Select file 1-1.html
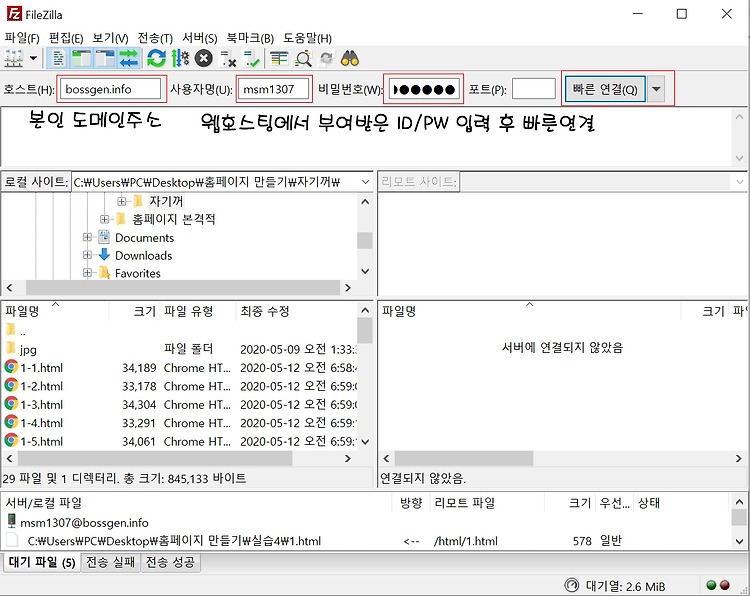The height and width of the screenshot is (596, 750). pyautogui.click(x=179, y=368)
